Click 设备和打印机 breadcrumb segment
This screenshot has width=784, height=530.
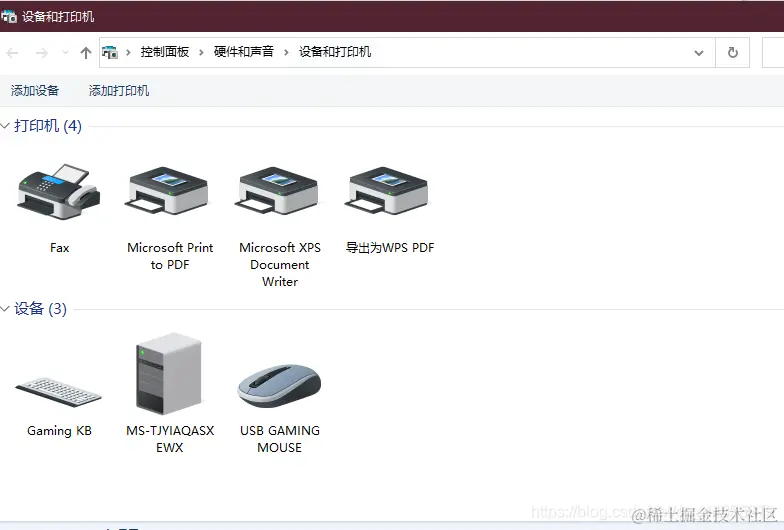pyautogui.click(x=335, y=52)
